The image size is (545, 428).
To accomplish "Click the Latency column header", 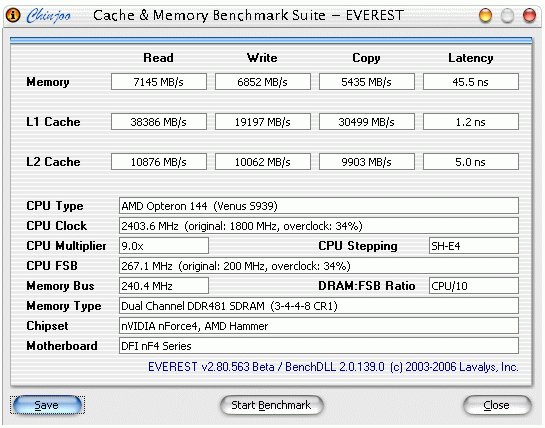I will [471, 58].
